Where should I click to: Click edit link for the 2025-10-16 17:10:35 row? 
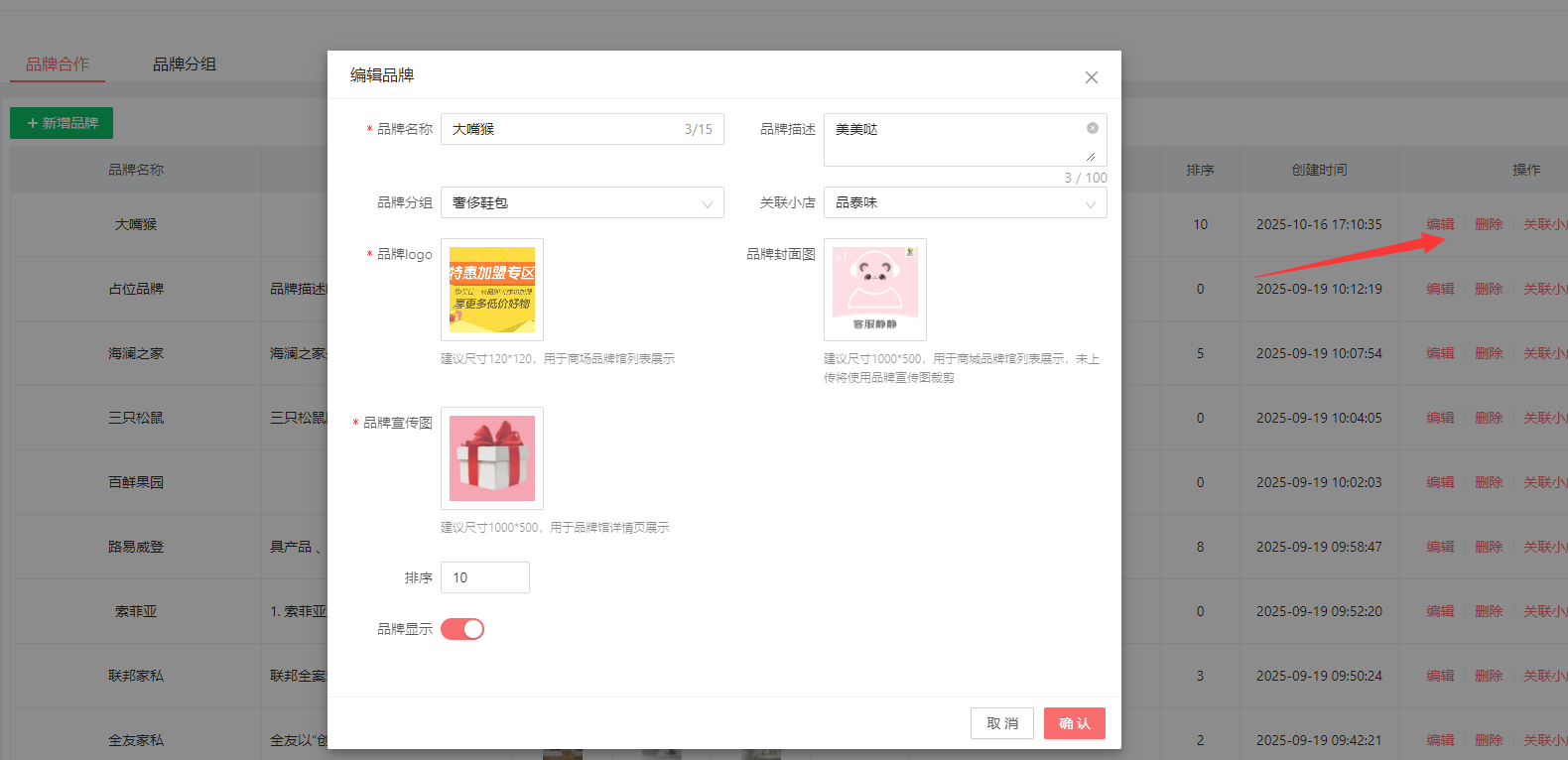1440,224
